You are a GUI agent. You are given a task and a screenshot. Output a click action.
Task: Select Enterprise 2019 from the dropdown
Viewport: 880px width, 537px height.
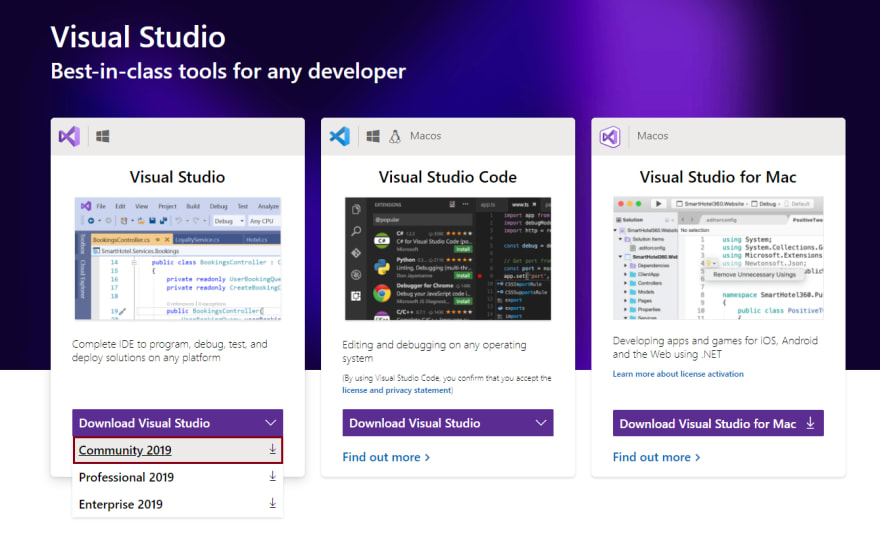click(177, 504)
